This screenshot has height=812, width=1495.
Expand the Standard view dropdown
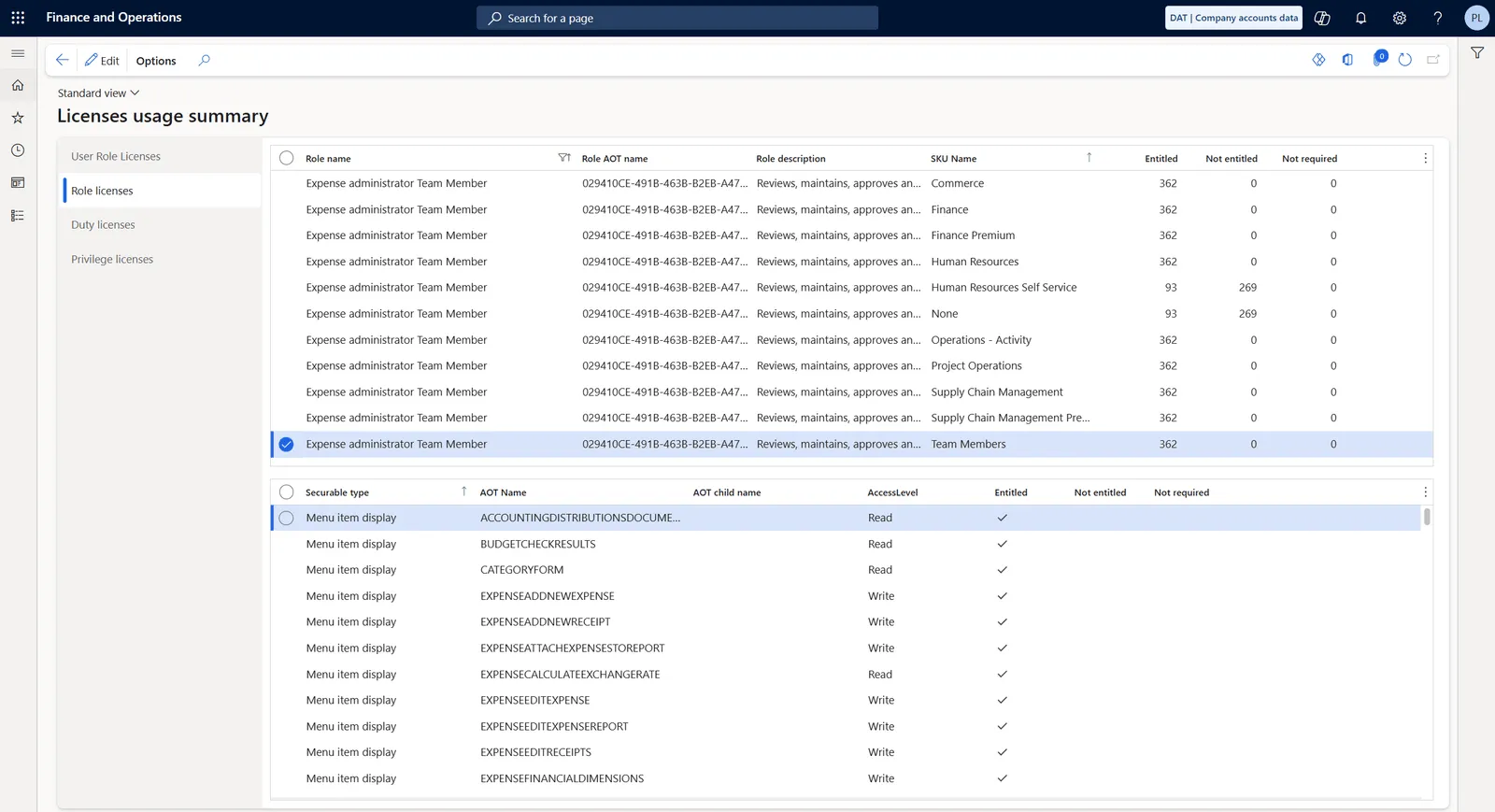click(x=98, y=93)
